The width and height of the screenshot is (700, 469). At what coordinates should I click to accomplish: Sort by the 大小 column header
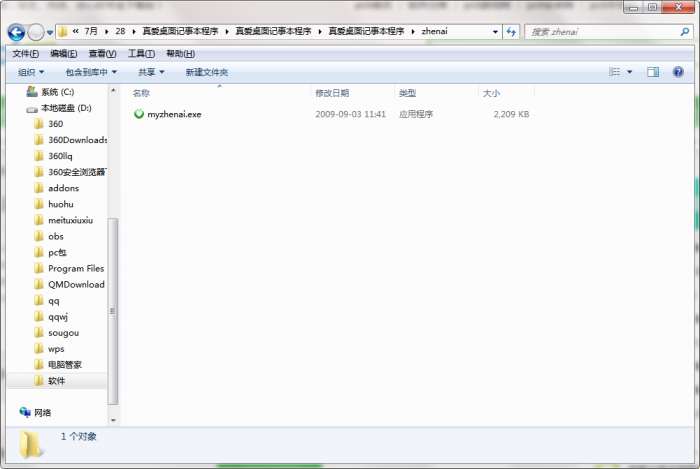click(491, 93)
